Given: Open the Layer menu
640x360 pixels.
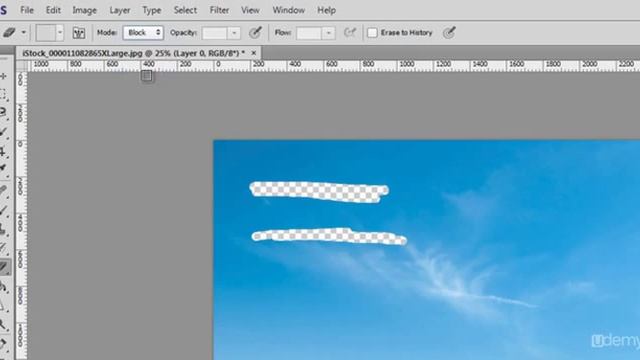Looking at the screenshot, I should 120,10.
